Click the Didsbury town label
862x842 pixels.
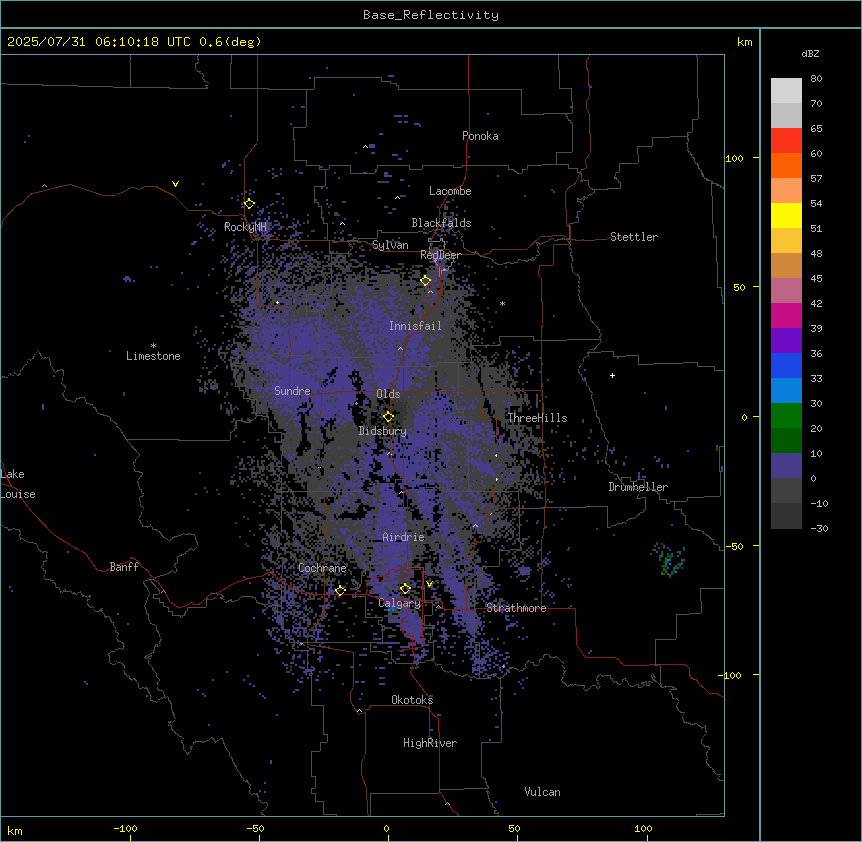(383, 431)
